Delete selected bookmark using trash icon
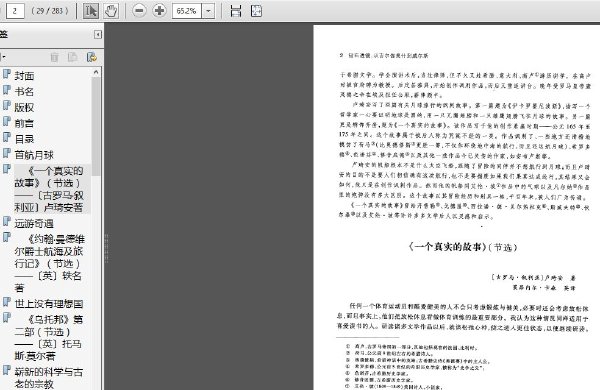Viewport: 600px width, 390px height. [55, 57]
